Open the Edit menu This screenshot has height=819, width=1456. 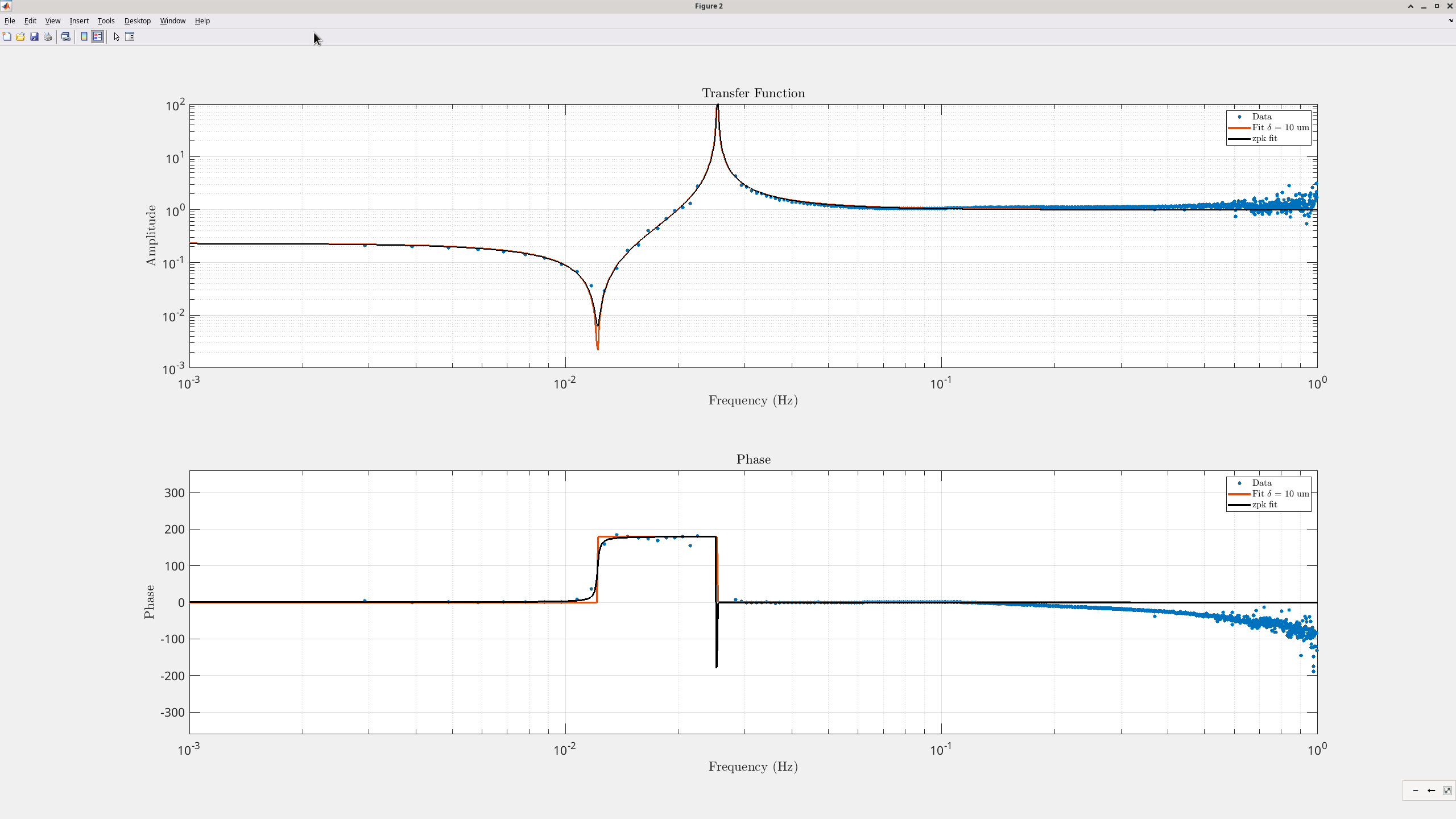[30, 21]
